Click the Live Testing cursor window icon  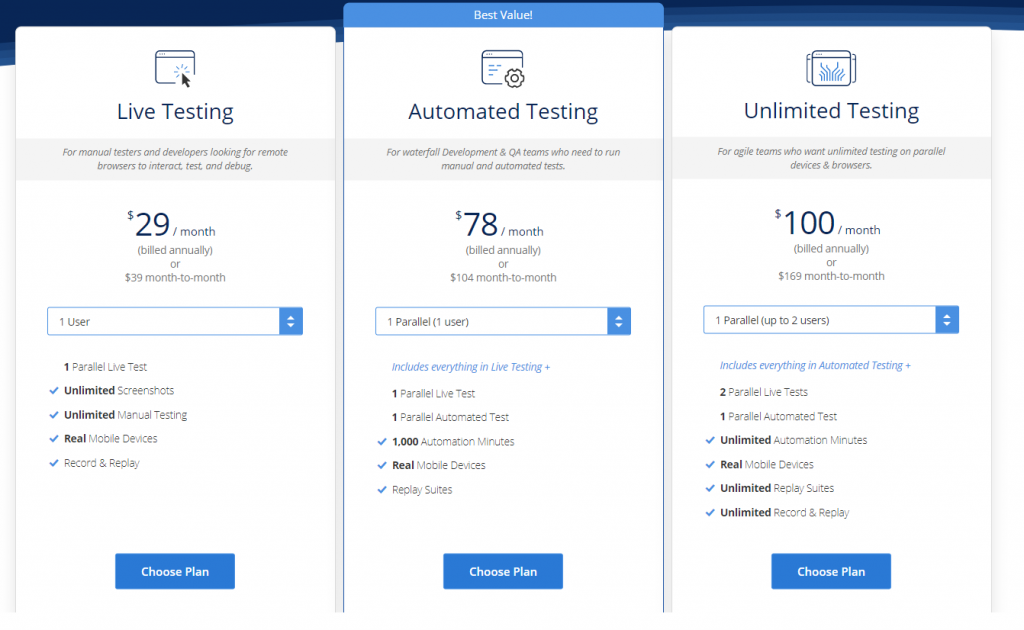pos(175,68)
